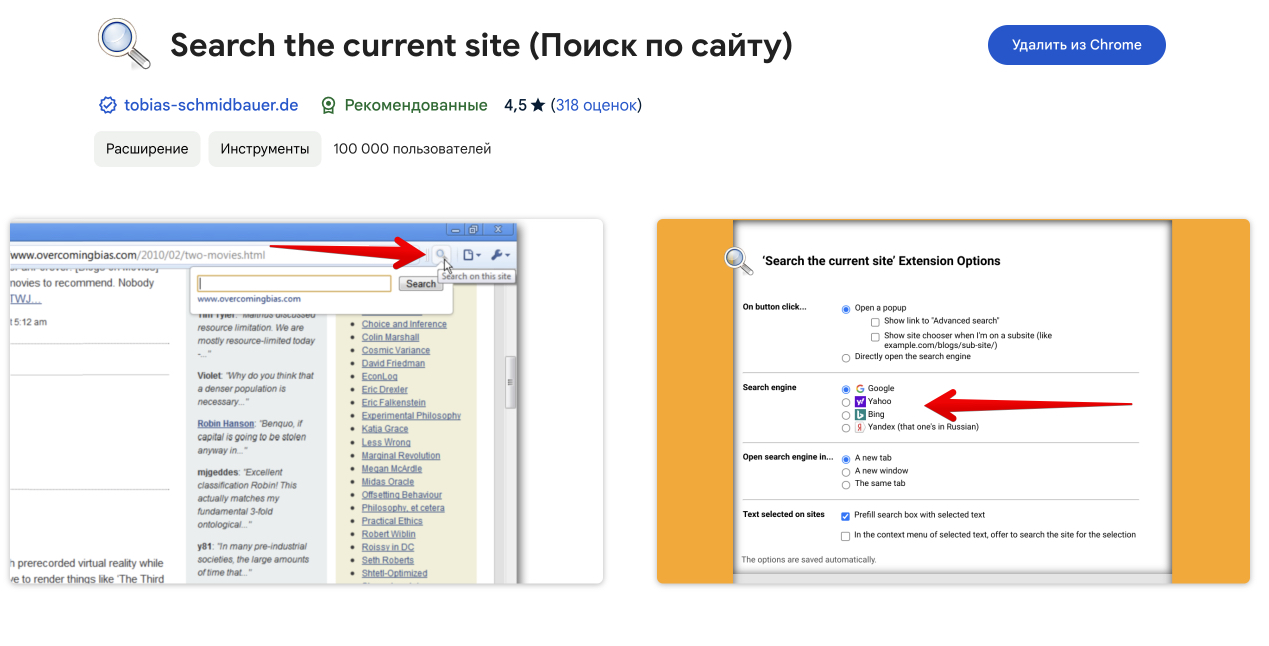This screenshot has width=1269, height=646.
Task: Toggle the Prefill search box with selected text checkbox
Action: click(x=845, y=516)
